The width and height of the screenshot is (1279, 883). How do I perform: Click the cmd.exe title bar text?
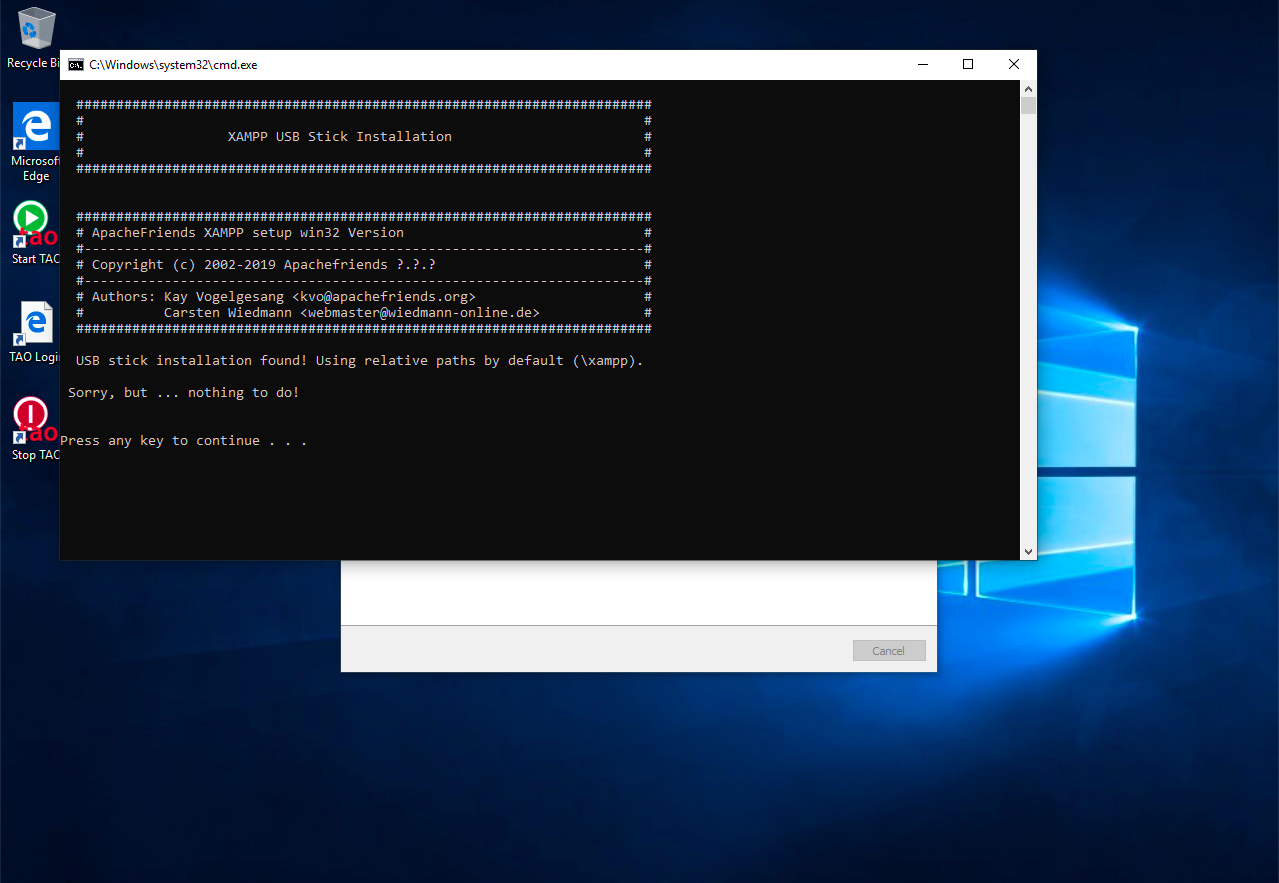[x=171, y=64]
